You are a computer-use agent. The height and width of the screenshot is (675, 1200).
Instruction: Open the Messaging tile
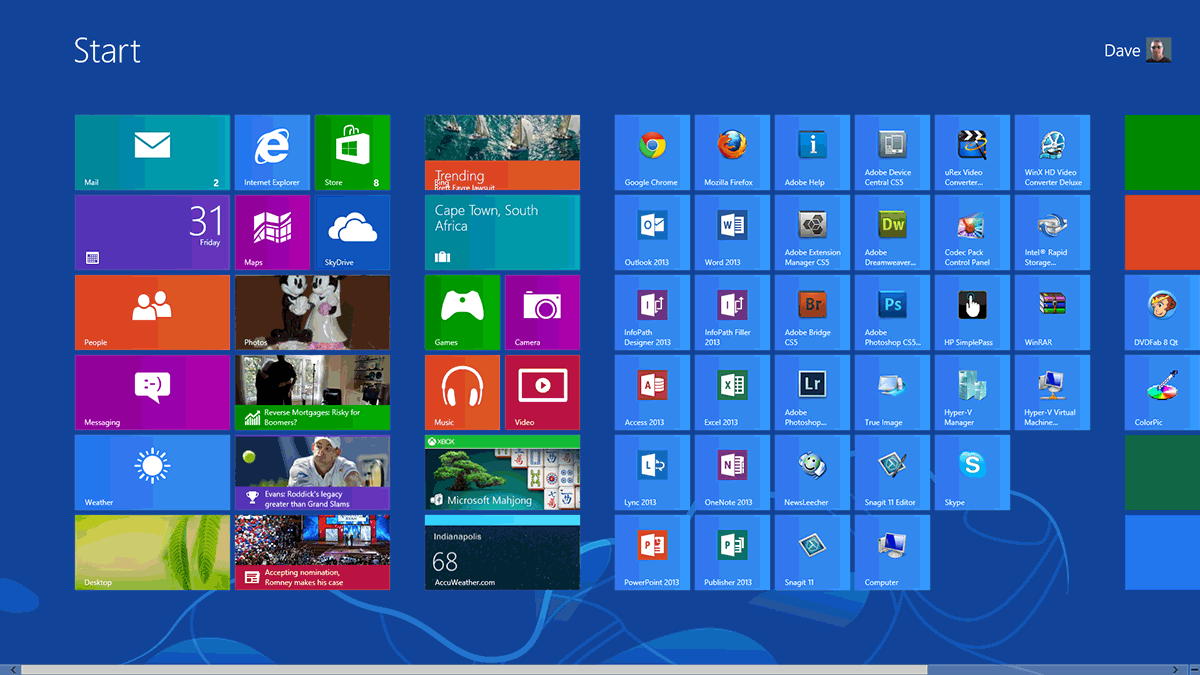[x=152, y=392]
